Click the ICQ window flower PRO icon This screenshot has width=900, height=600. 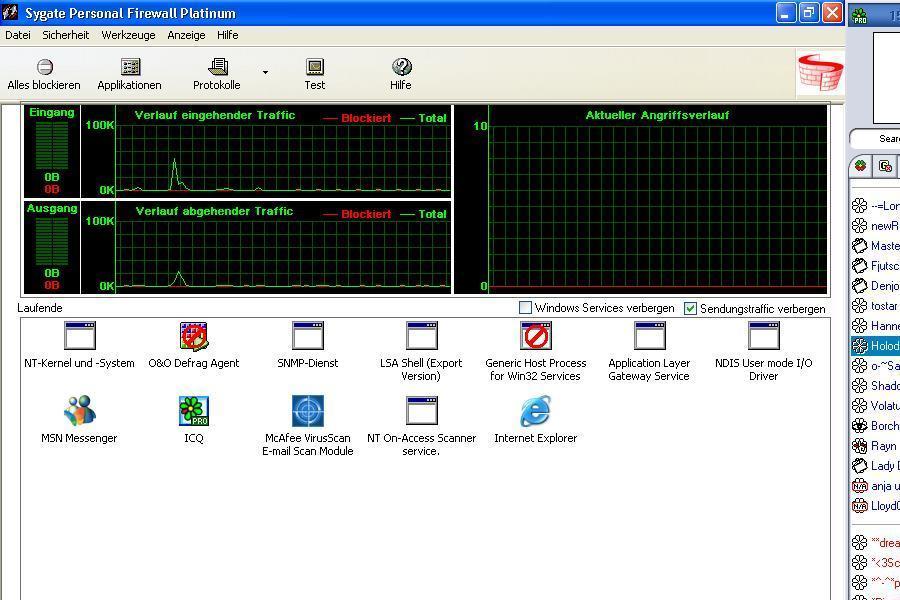860,16
